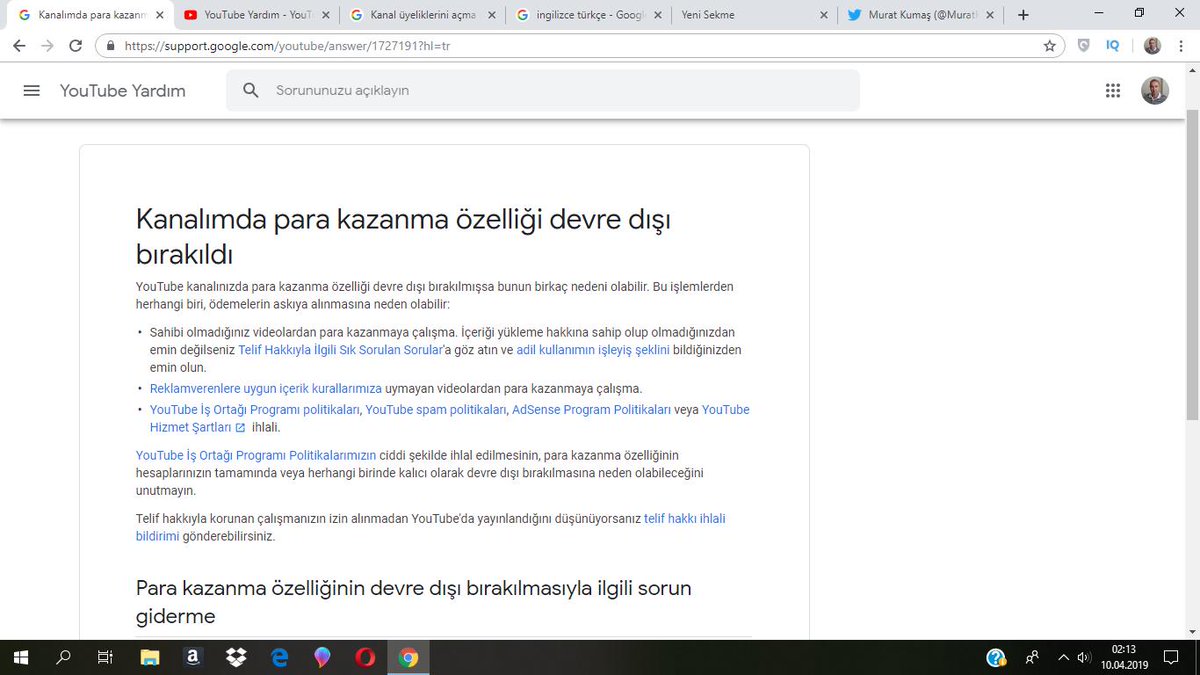This screenshot has width=1200, height=675.
Task: Click the Para kazanma özelliğinin devre dışı subheading
Action: point(414,601)
